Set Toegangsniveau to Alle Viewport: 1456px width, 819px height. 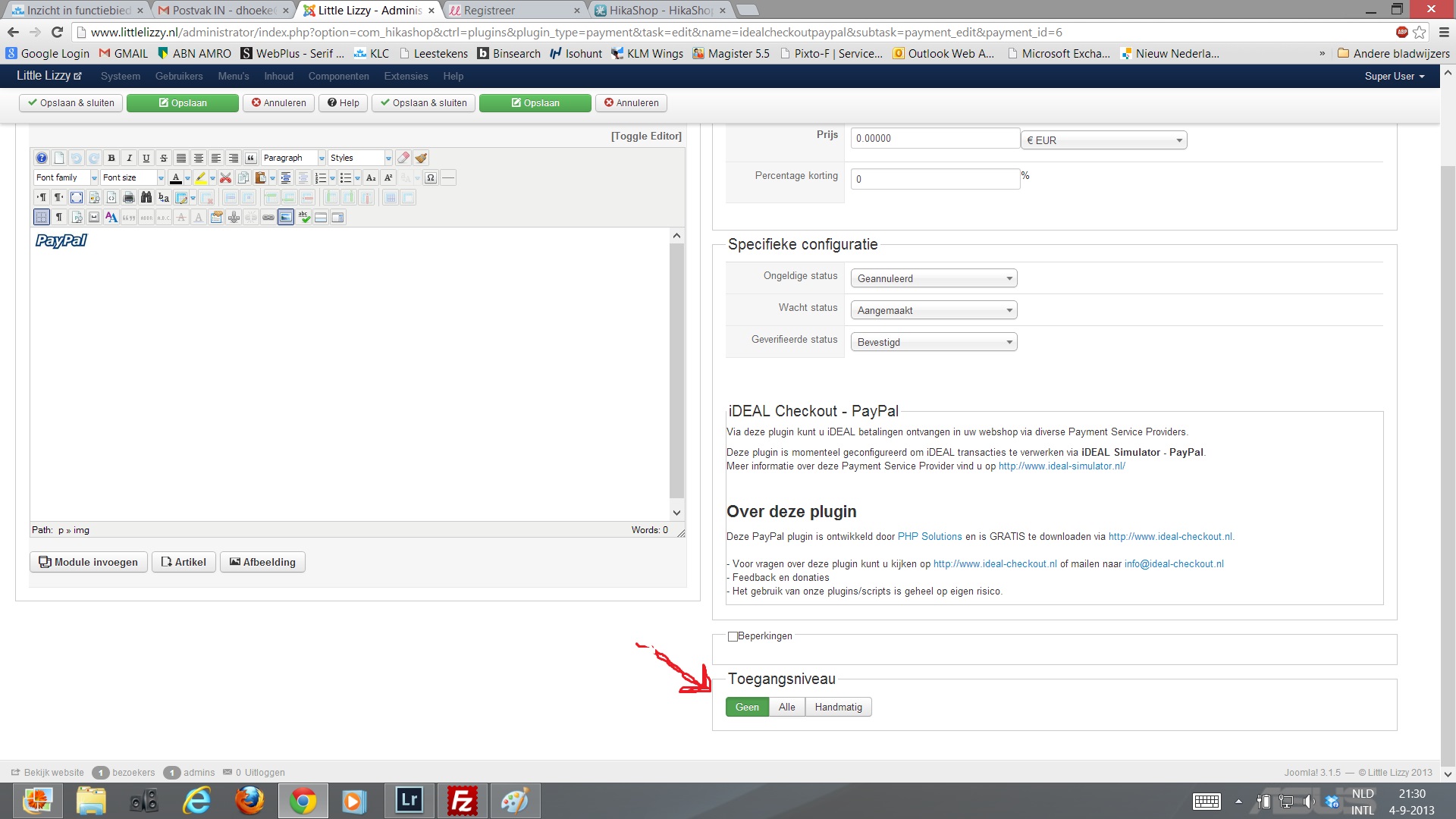[x=786, y=707]
